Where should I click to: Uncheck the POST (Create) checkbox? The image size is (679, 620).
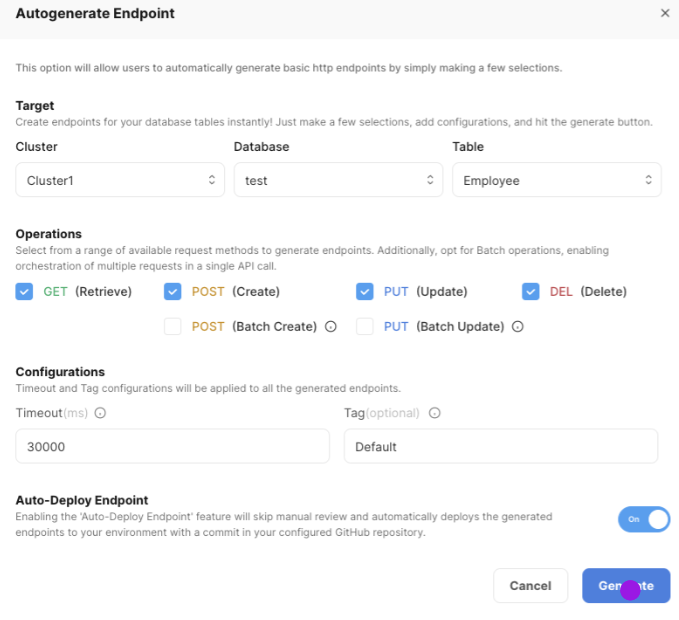(x=173, y=292)
